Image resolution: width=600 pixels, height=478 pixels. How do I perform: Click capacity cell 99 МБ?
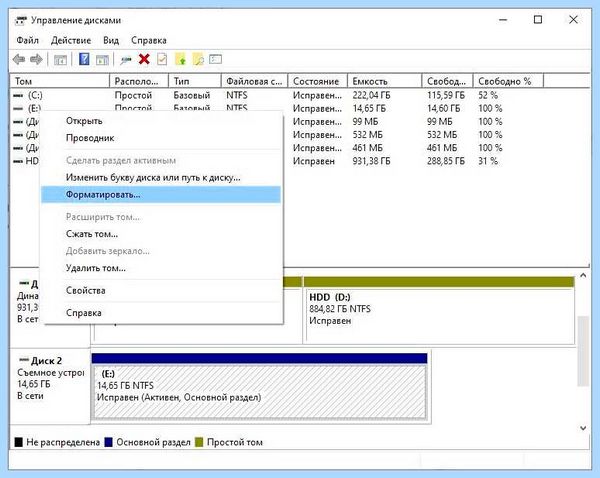coord(365,122)
